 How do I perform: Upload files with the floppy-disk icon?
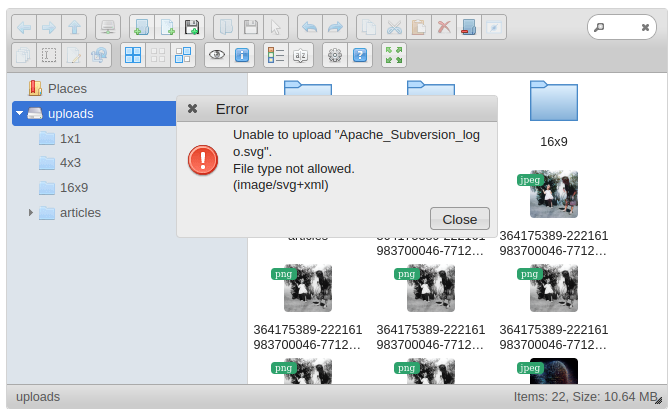point(192,27)
